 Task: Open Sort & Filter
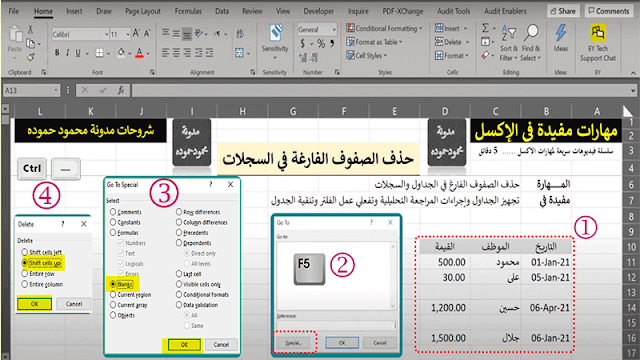509,43
